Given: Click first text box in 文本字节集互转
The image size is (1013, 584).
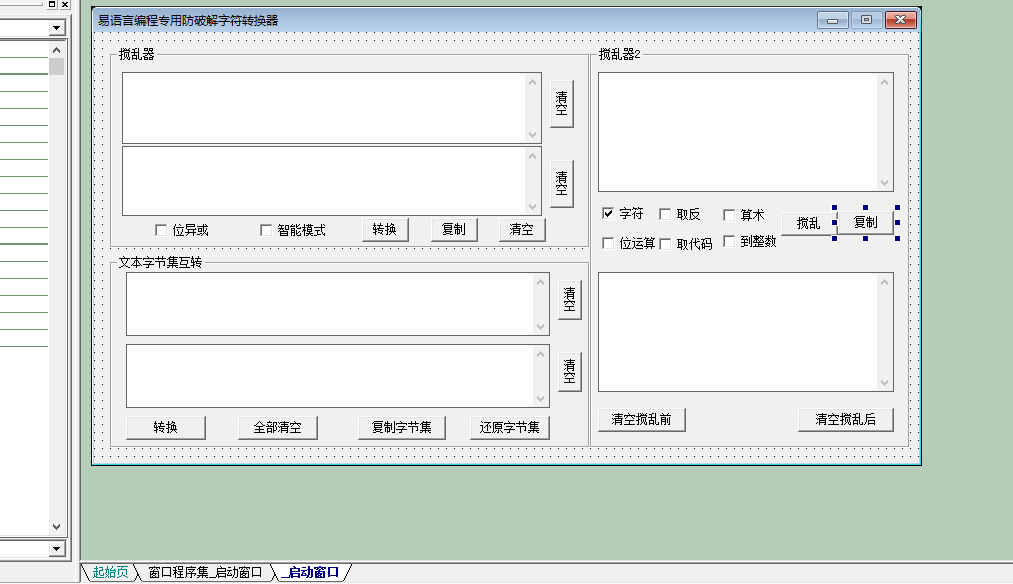Looking at the screenshot, I should pyautogui.click(x=338, y=304).
